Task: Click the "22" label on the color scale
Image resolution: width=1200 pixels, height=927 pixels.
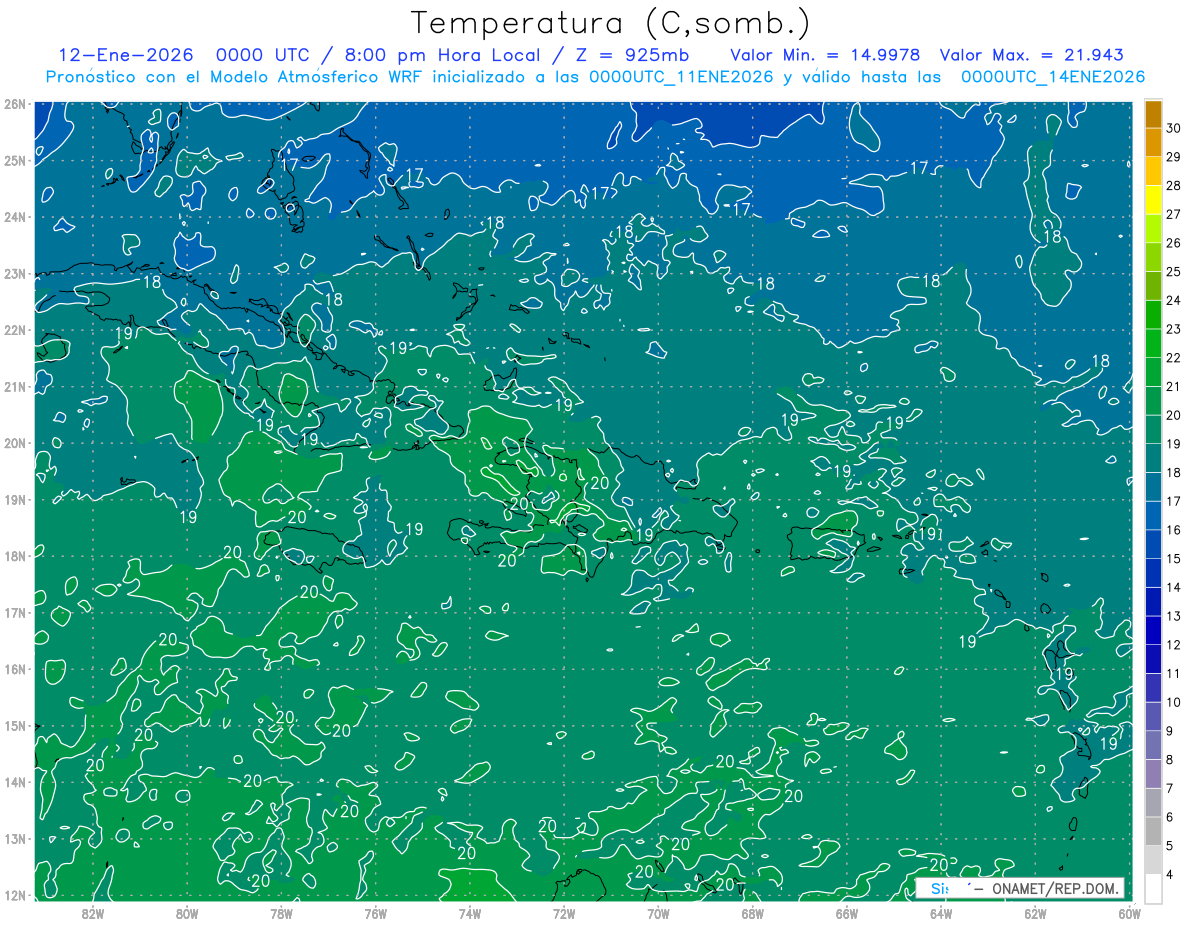Action: (1174, 358)
